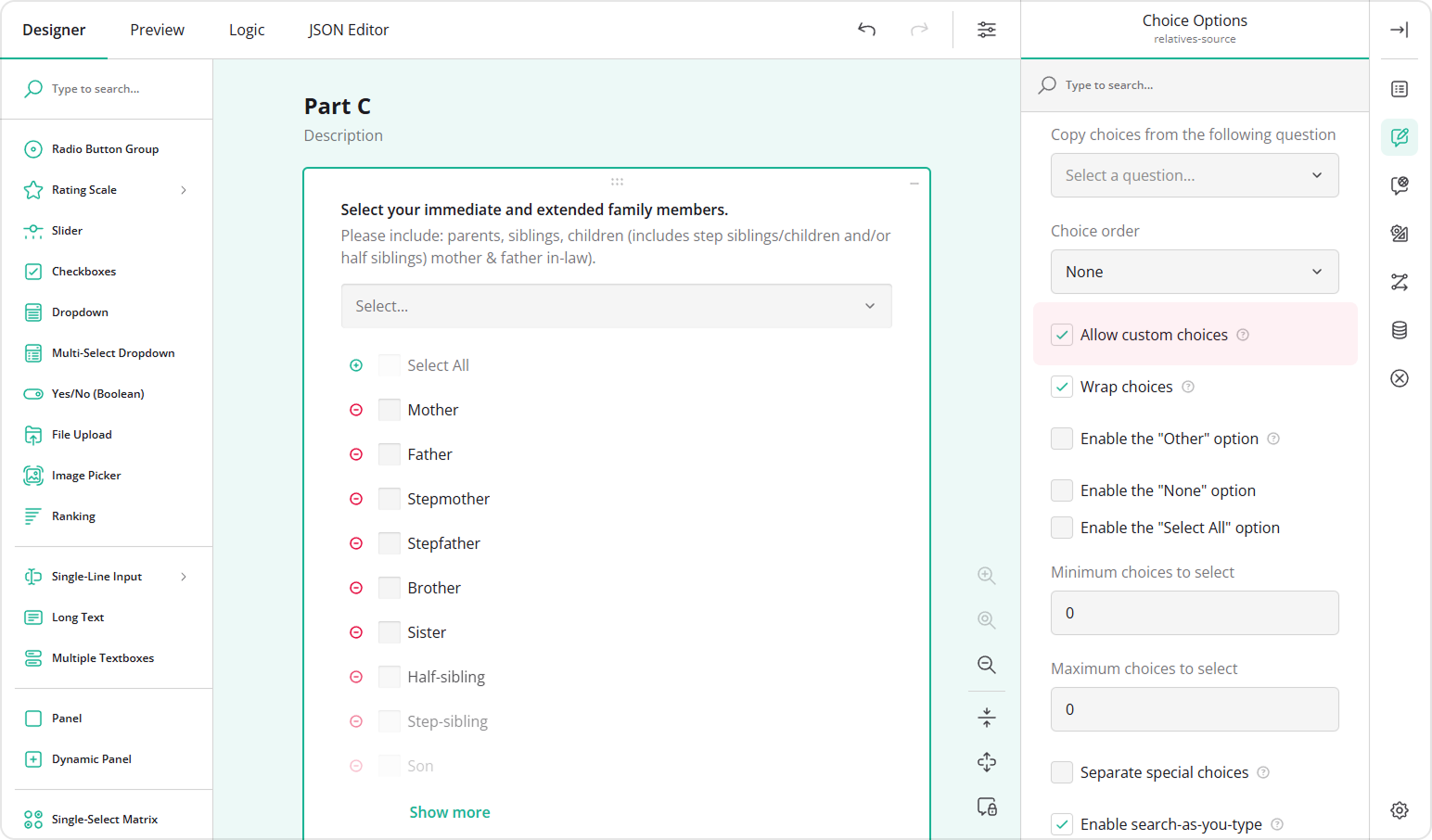
Task: Open the Choice order dropdown
Action: tap(1195, 272)
